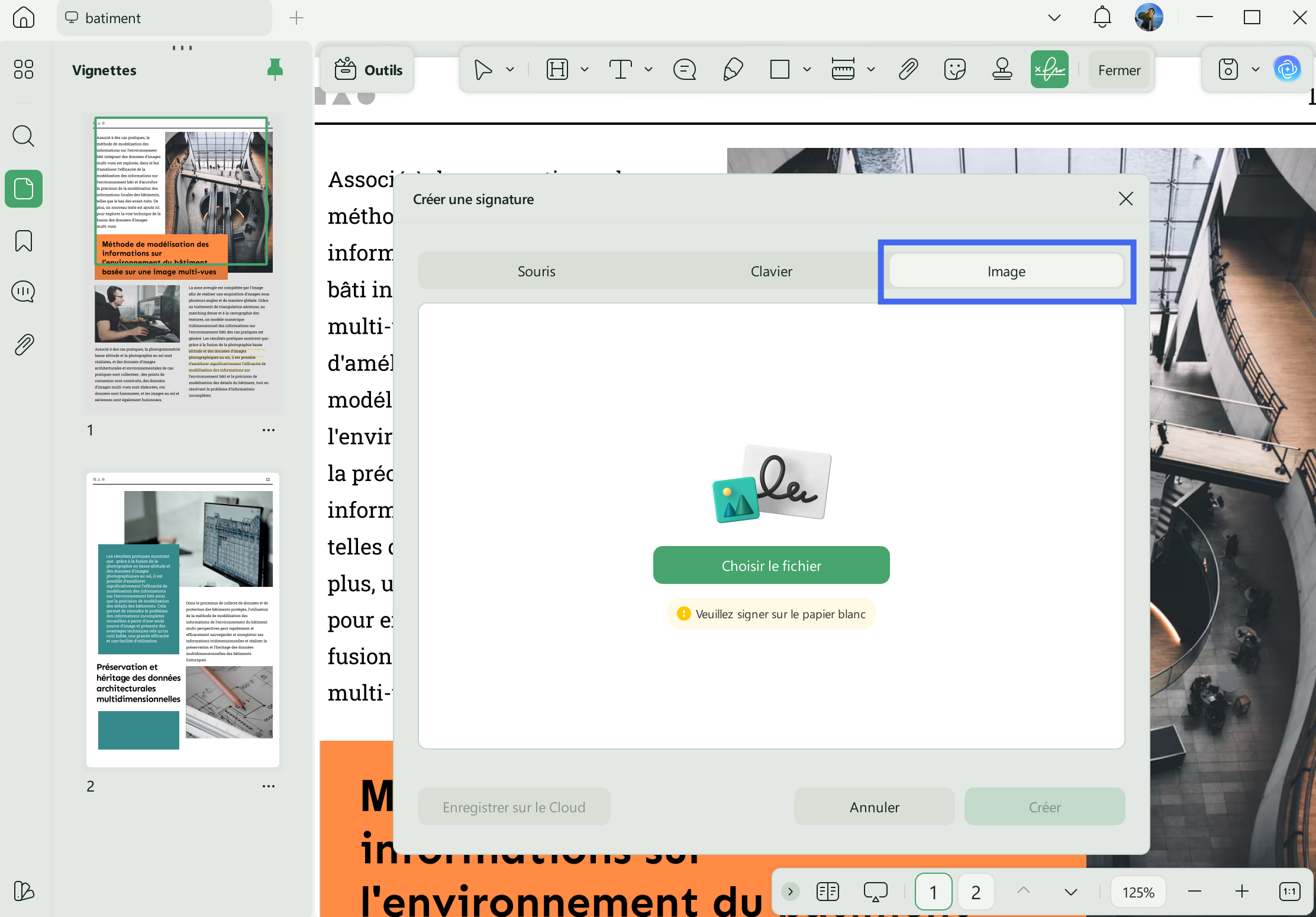Select the batiment document tab
Viewport: 1316px width, 917px height.
[x=164, y=18]
